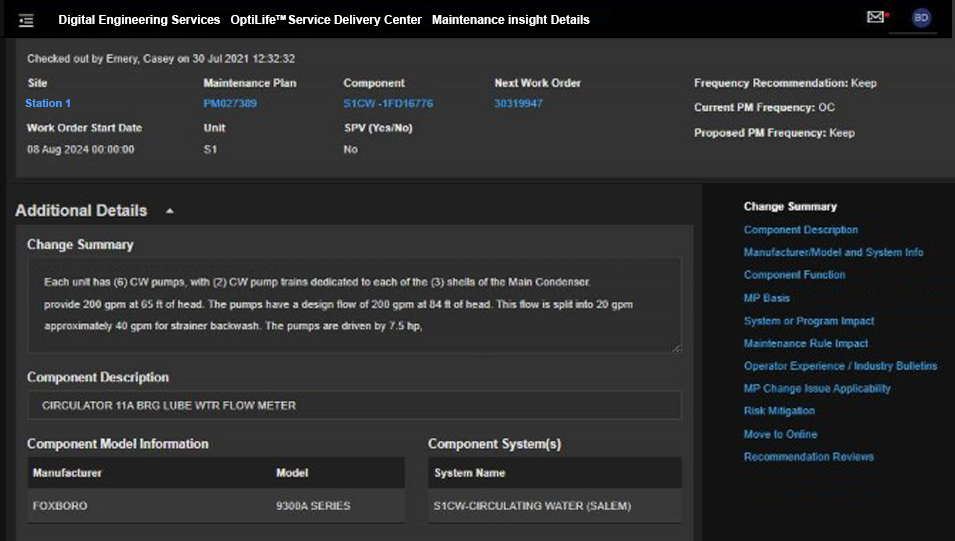This screenshot has width=955, height=541.
Task: Click the Change Summary textarea resize handle
Action: click(676, 348)
